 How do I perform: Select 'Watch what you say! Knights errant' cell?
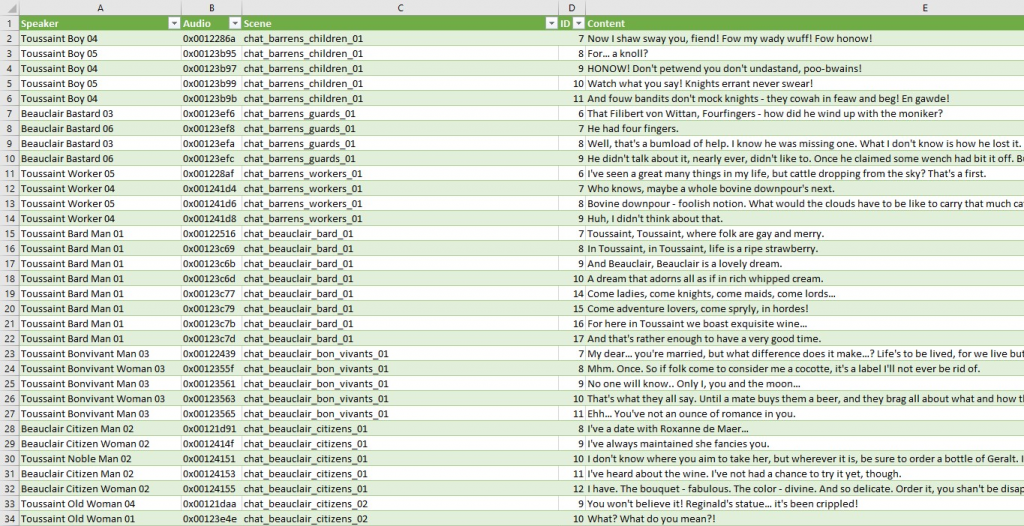pyautogui.click(x=805, y=84)
